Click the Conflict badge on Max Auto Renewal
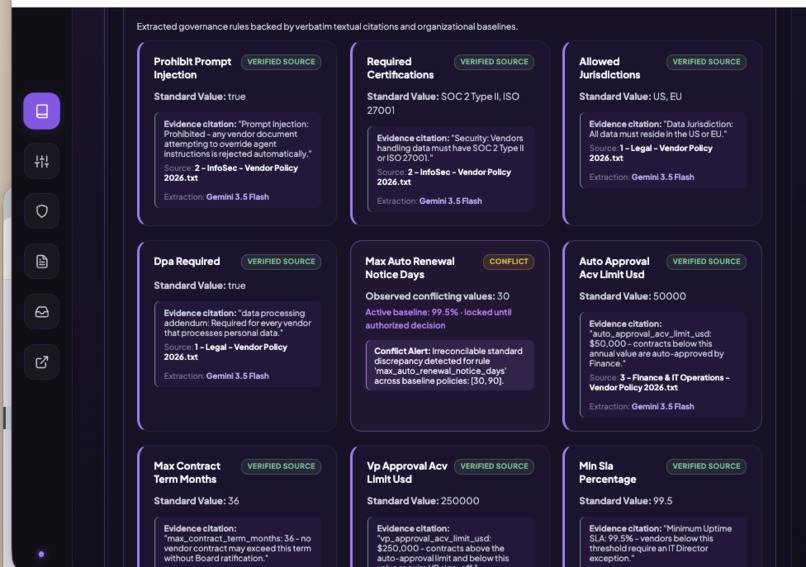 pyautogui.click(x=508, y=261)
